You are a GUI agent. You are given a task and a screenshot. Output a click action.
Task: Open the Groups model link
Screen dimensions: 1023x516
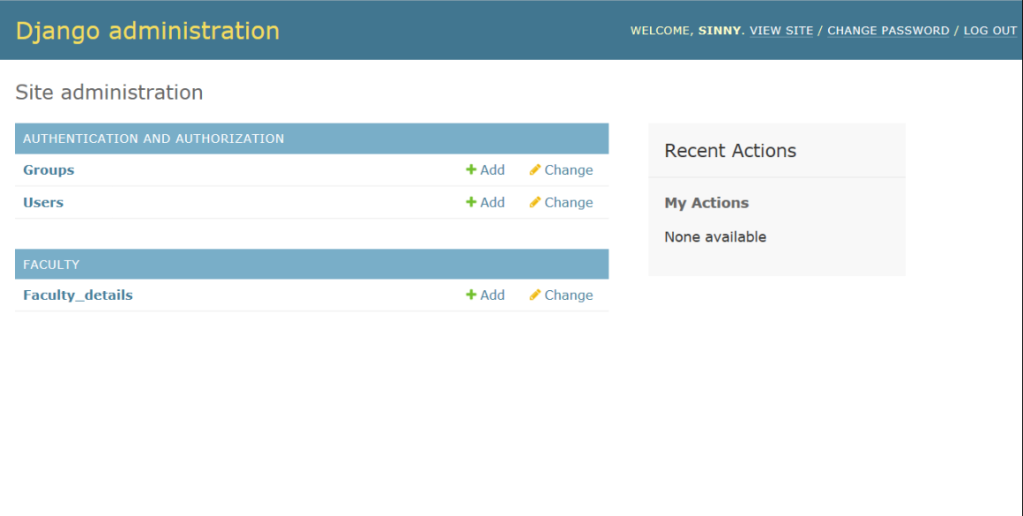click(48, 170)
